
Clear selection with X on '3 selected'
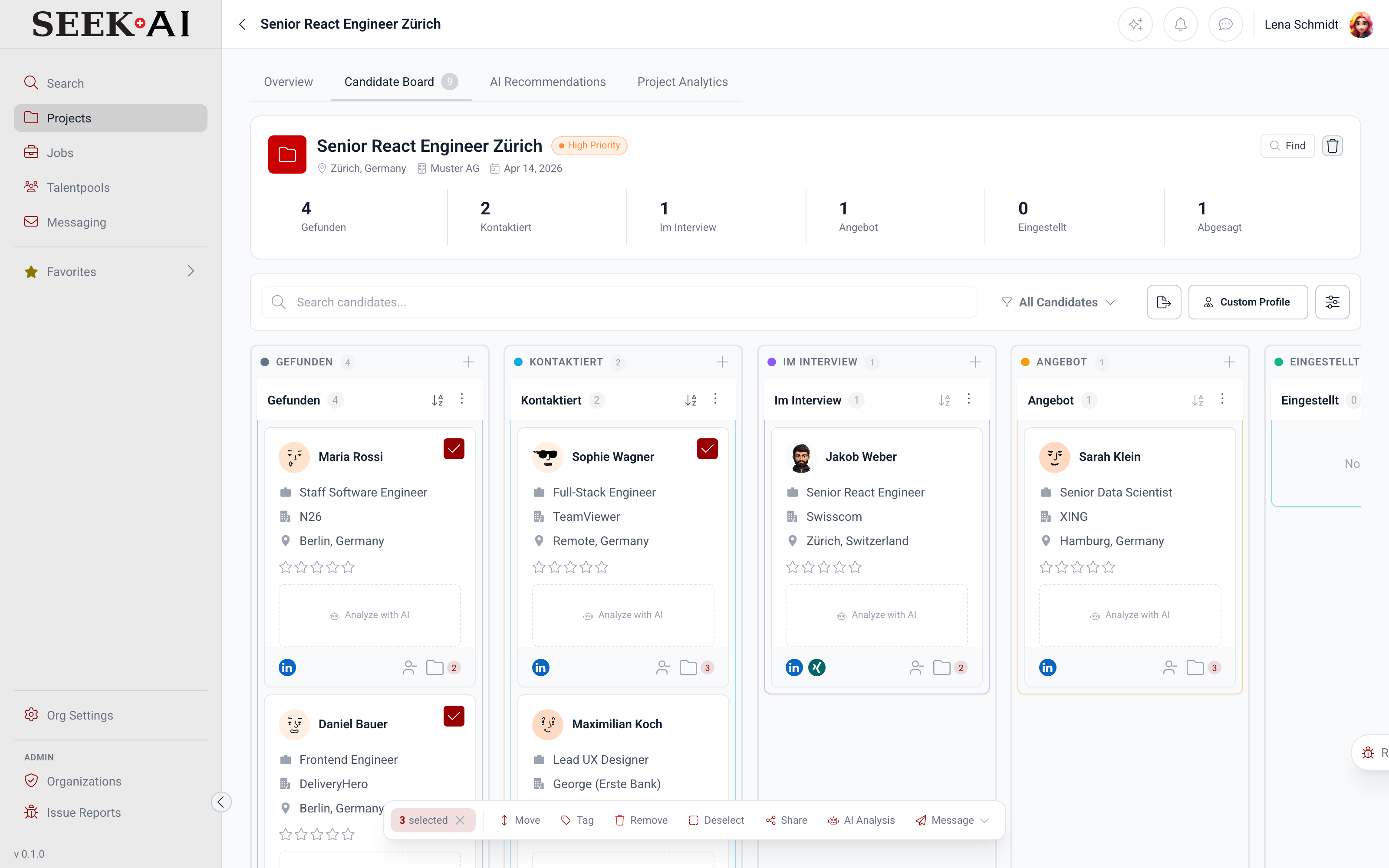pos(460,820)
